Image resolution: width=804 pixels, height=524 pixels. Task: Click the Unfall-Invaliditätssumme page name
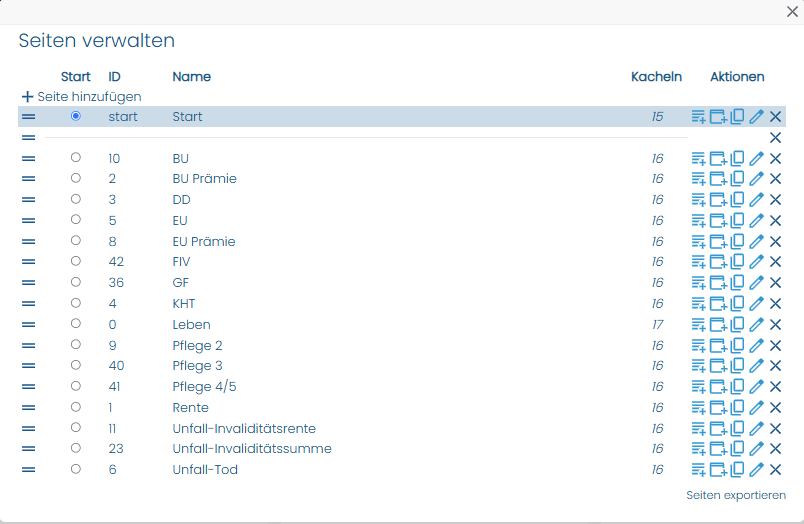[x=252, y=449]
